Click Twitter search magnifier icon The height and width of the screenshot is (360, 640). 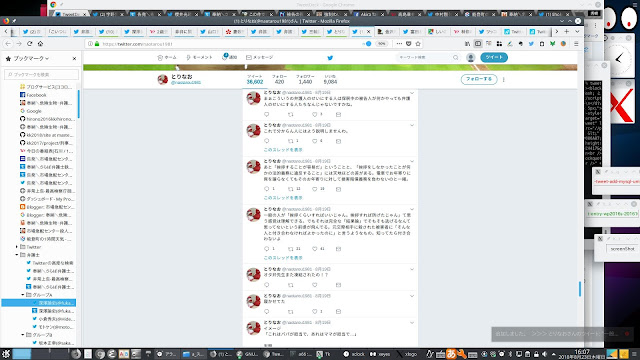click(456, 58)
